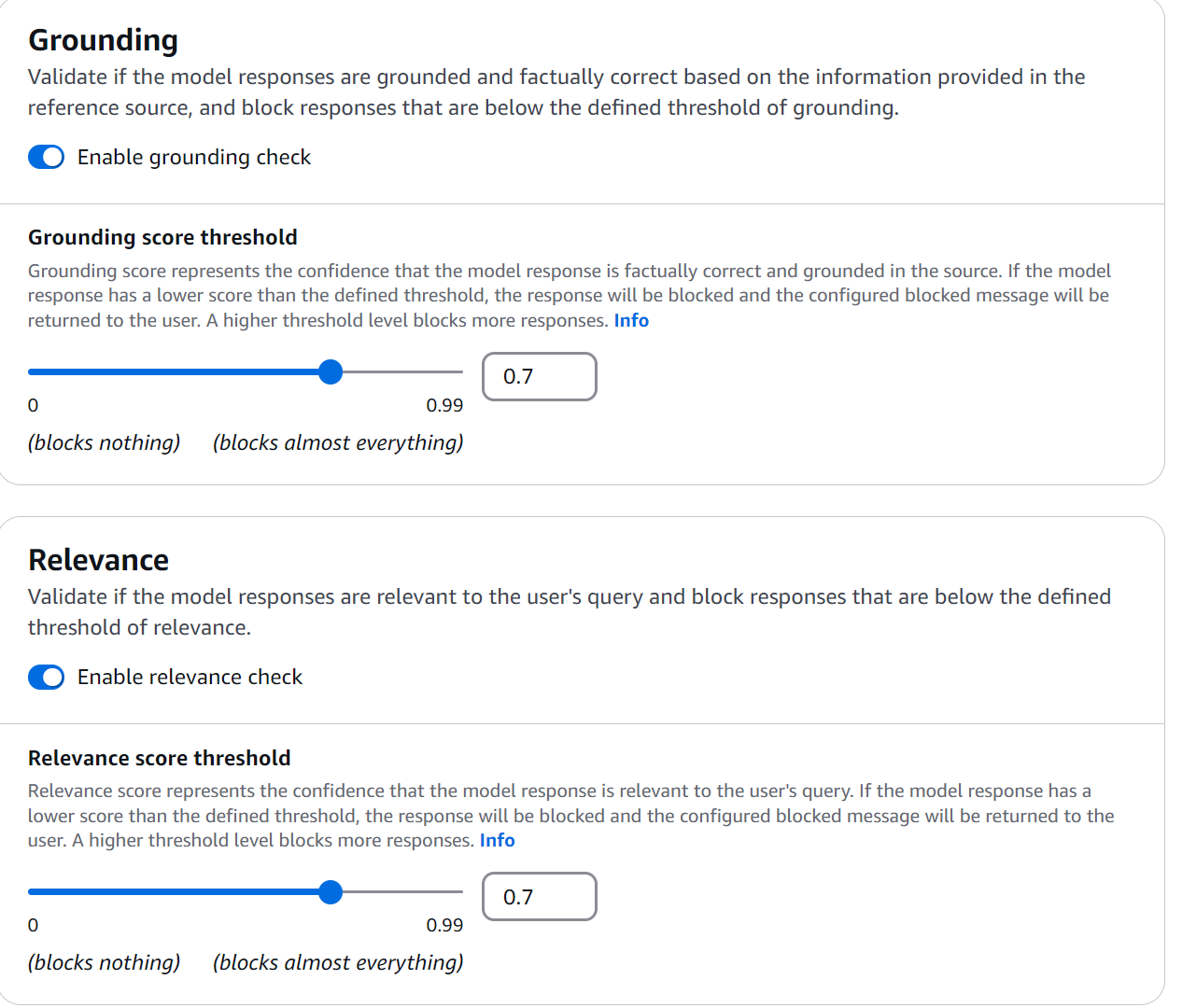Toggle the Enable grounding check switch
This screenshot has width=1182, height=1008.
pos(46,157)
